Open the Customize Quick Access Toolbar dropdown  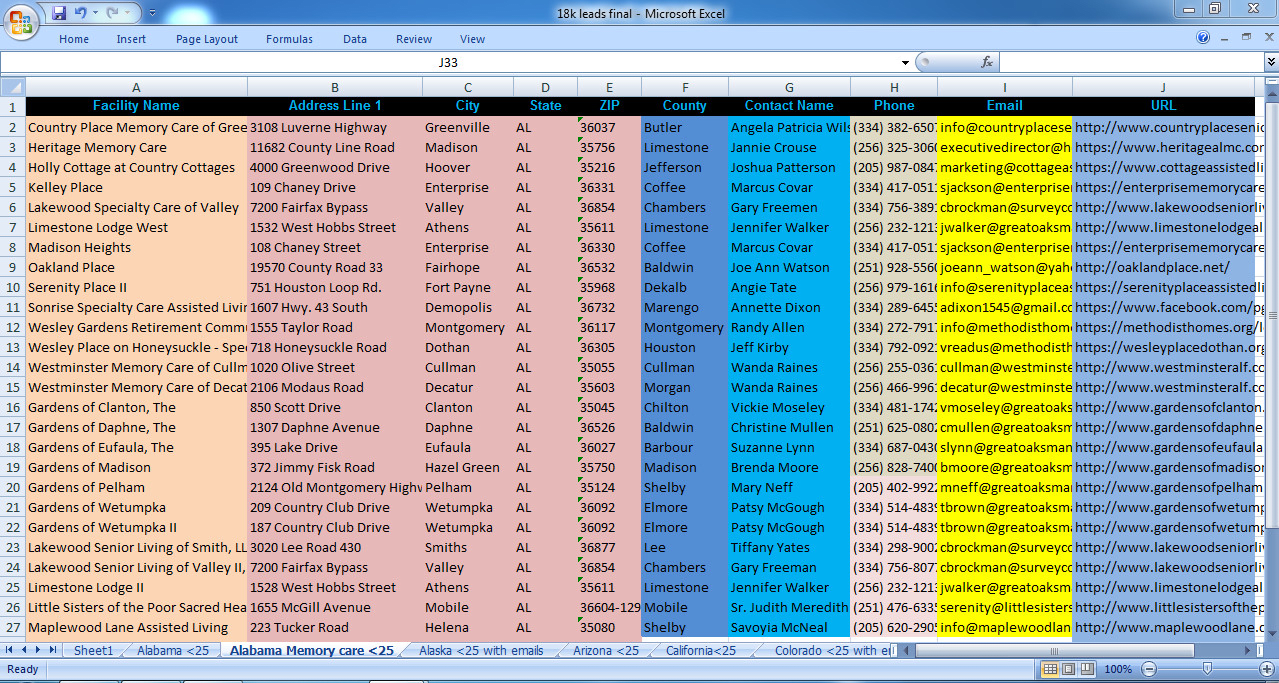coord(152,12)
